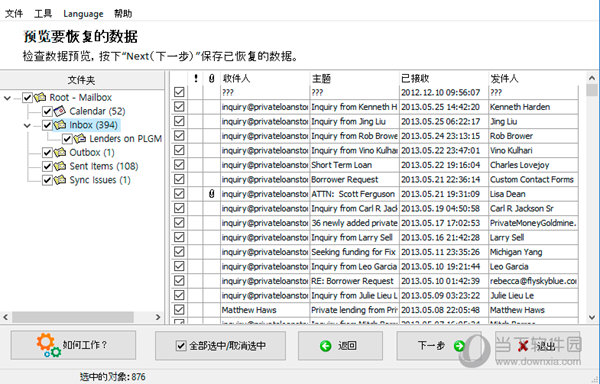Collapse the Inbox tree node
600x384 pixels.
tap(27, 125)
